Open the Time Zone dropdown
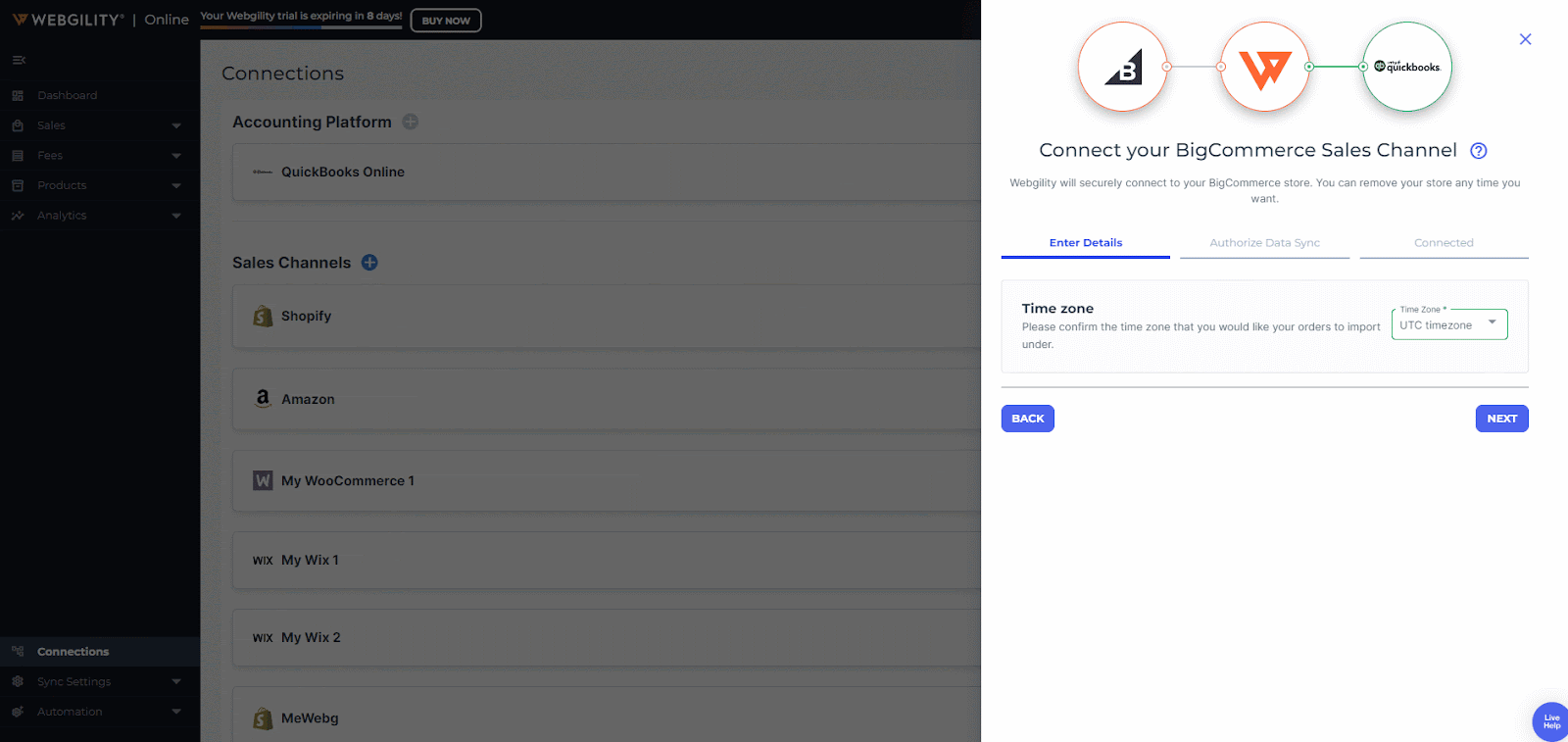 [x=1449, y=325]
